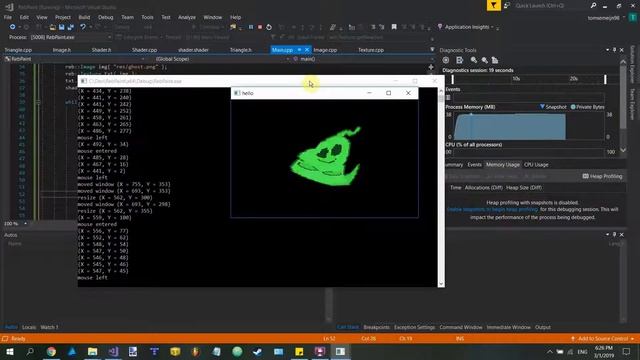Pin the Diagnostic Tools panel

pyautogui.click(x=614, y=50)
